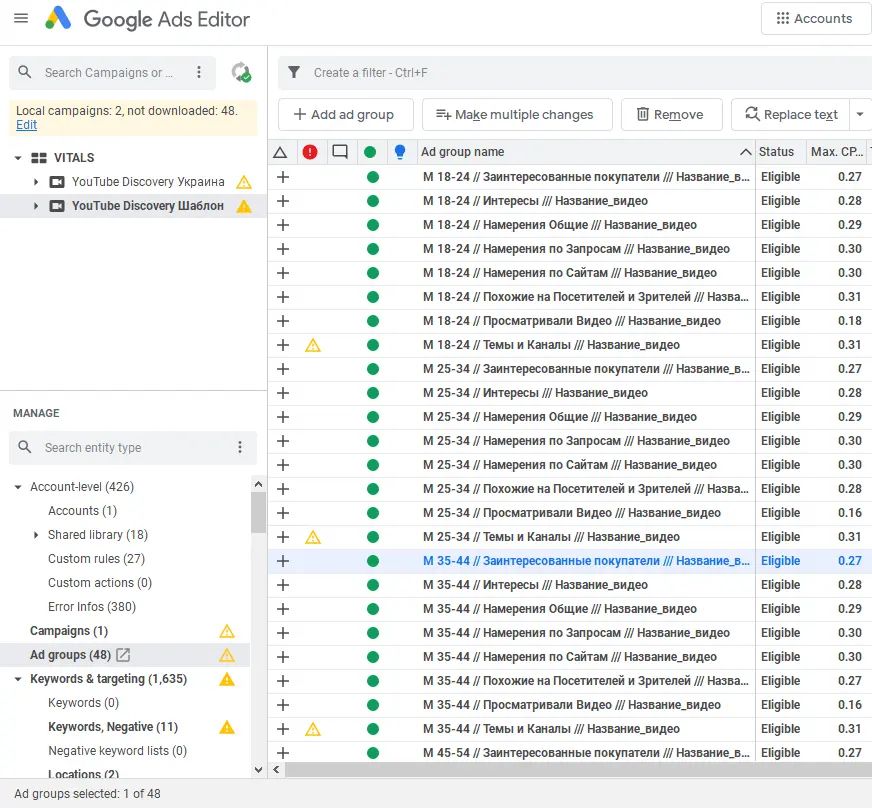Click Replace text button
The height and width of the screenshot is (808, 872).
791,115
